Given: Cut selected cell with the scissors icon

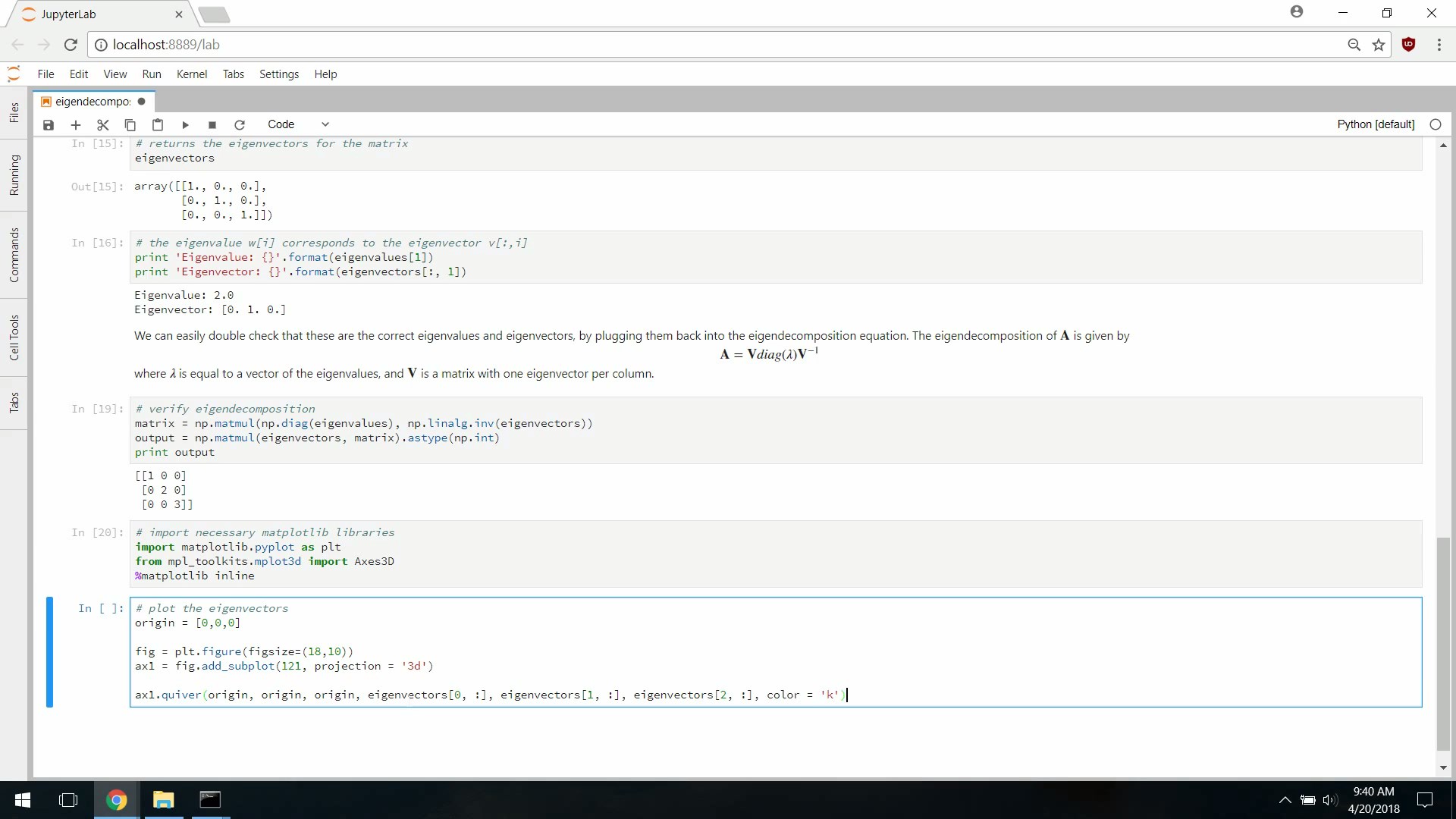Looking at the screenshot, I should tap(103, 124).
